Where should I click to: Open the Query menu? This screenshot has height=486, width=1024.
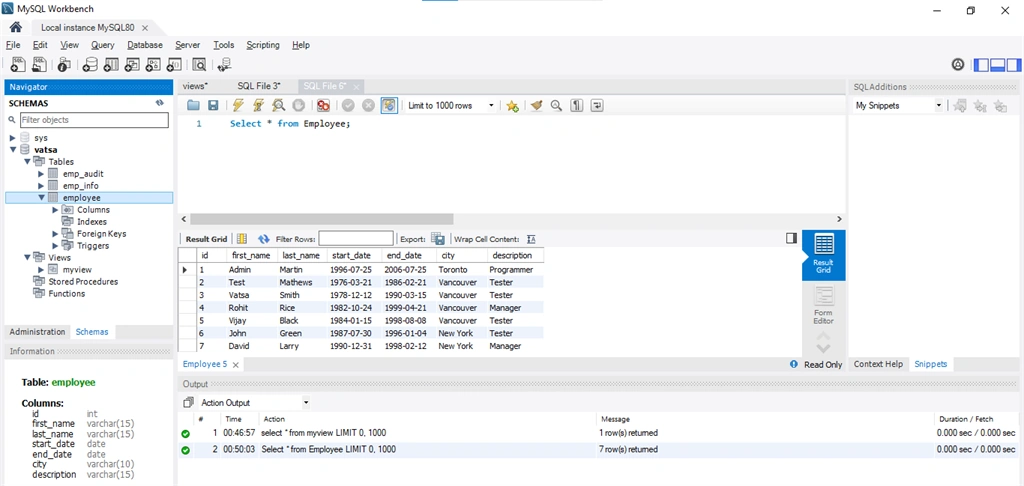[103, 45]
